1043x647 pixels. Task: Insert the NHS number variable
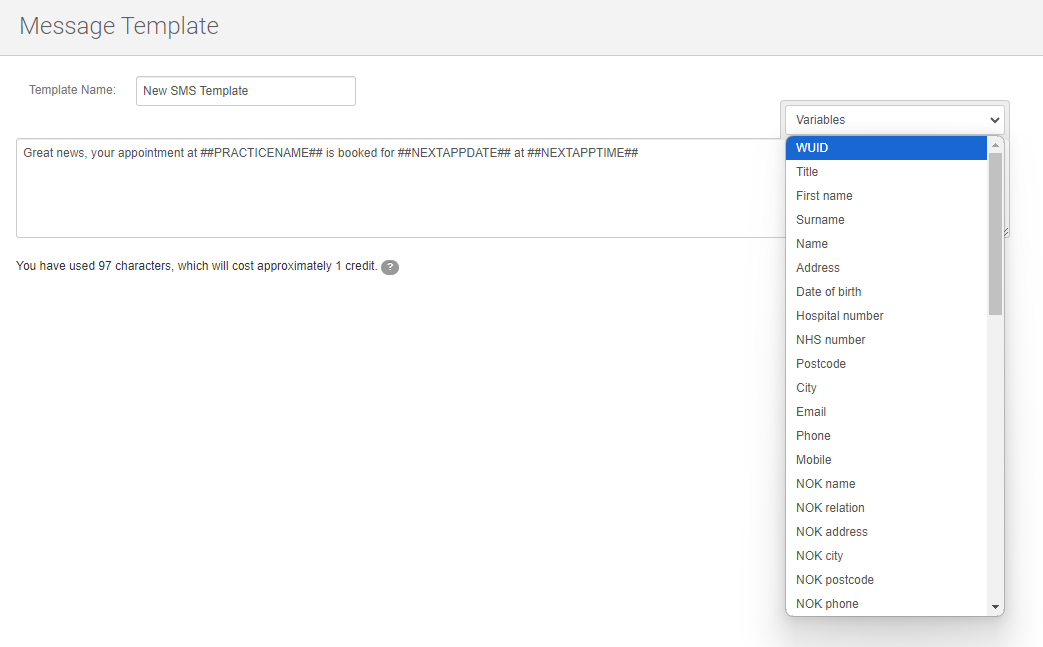[x=886, y=340]
